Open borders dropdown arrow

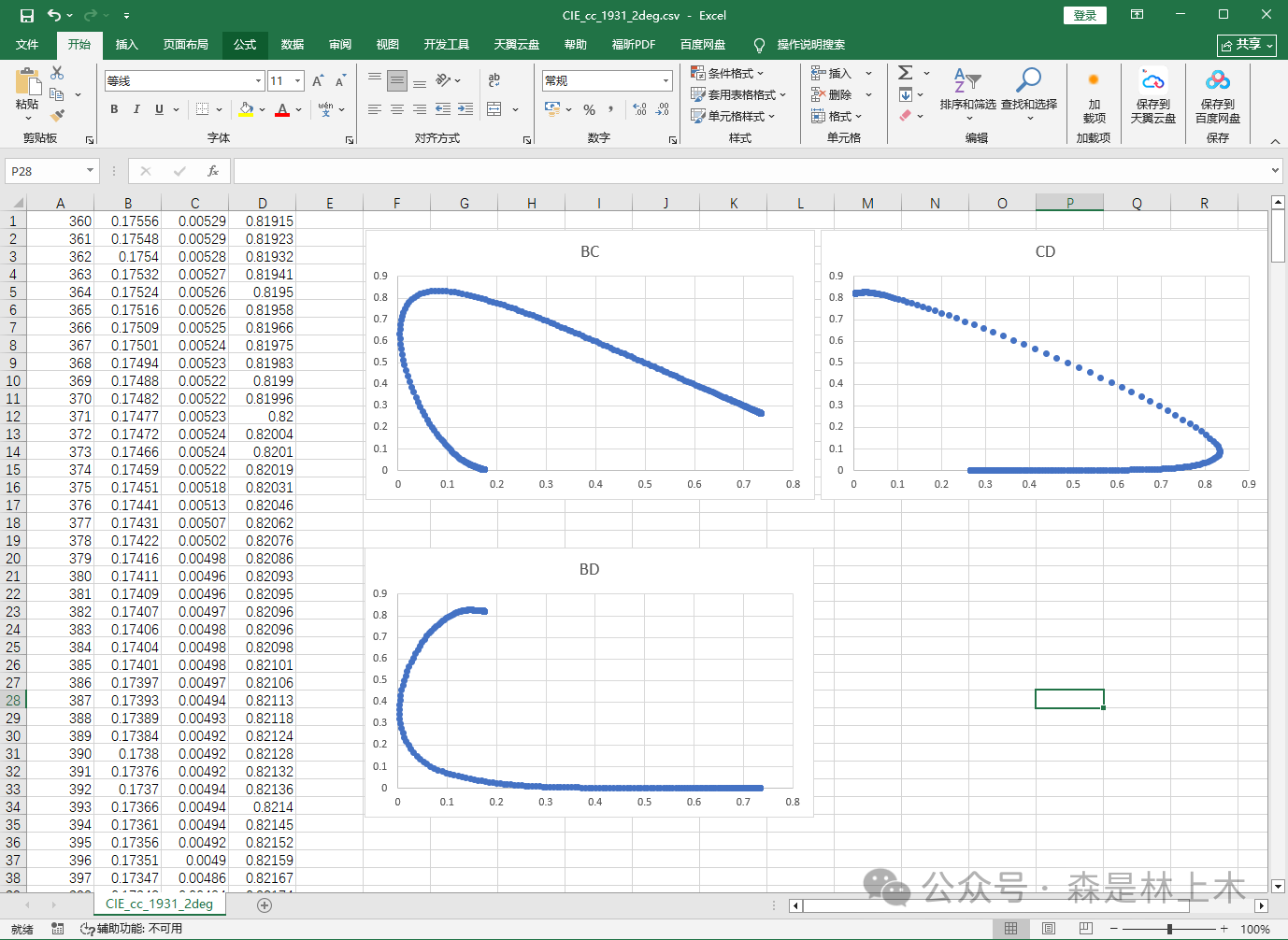pyautogui.click(x=220, y=109)
